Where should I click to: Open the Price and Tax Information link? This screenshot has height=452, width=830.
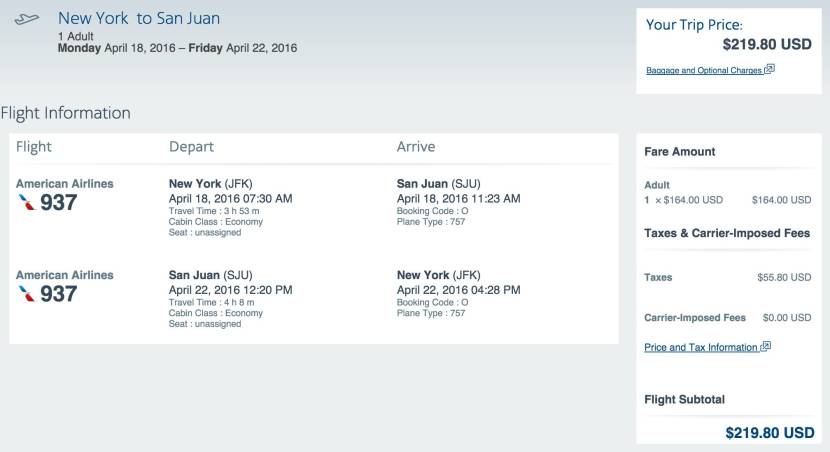pyautogui.click(x=701, y=347)
